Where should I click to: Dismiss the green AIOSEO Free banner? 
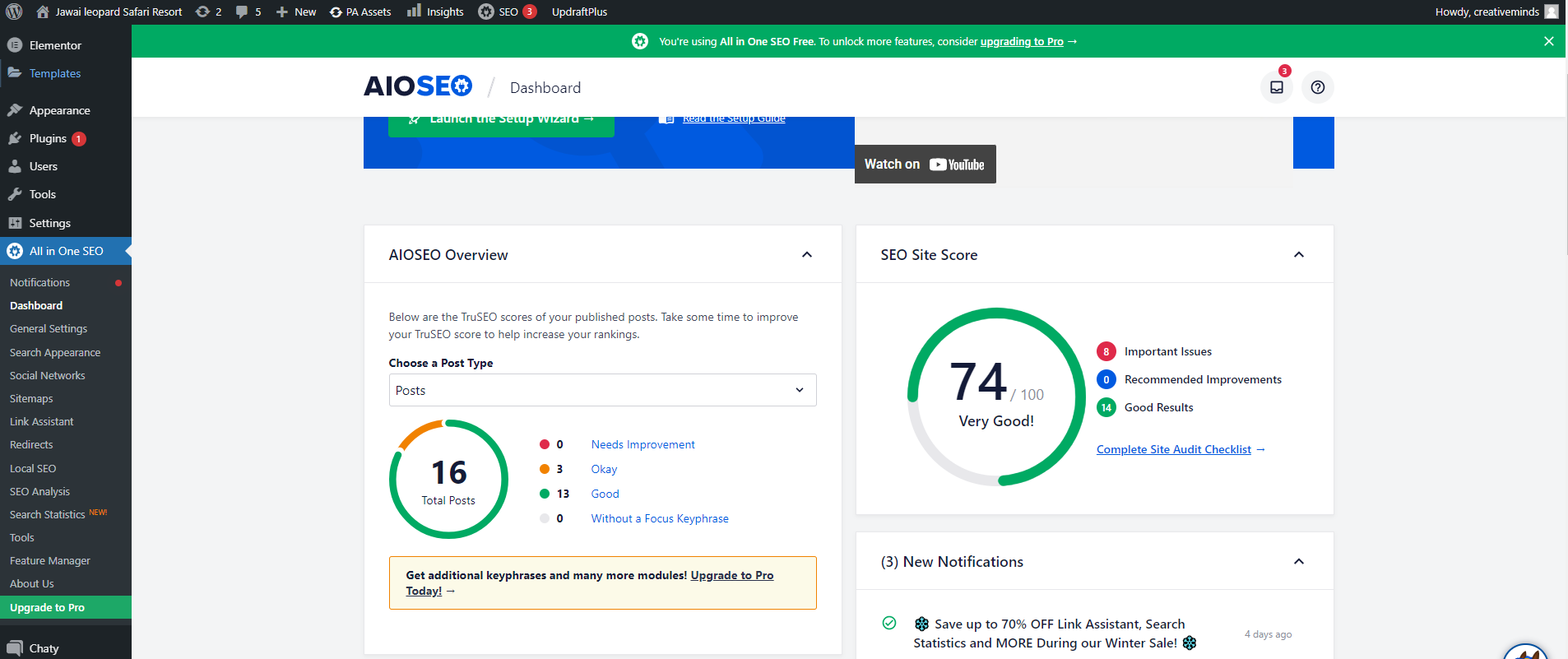pyautogui.click(x=1549, y=41)
